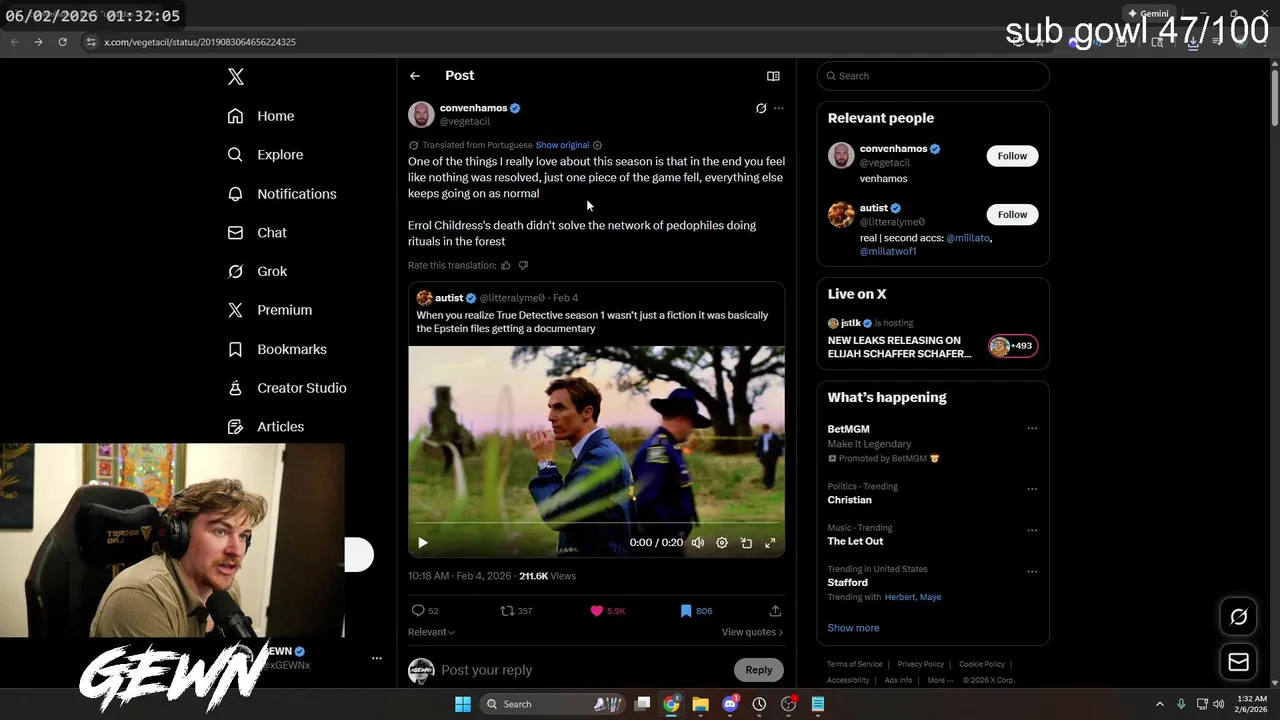Toggle video picture-in-picture icon
Image resolution: width=1280 pixels, height=720 pixels.
(x=746, y=543)
